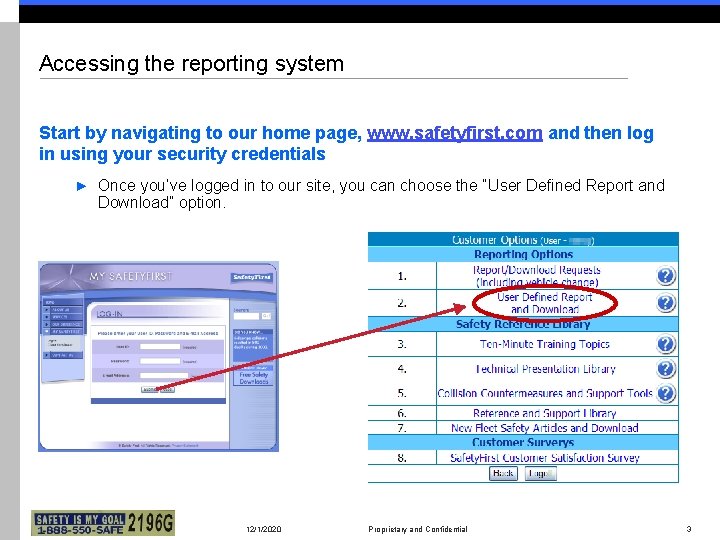Click the 'Safety Reference Library' header
The width and height of the screenshot is (720, 540).
tap(523, 324)
